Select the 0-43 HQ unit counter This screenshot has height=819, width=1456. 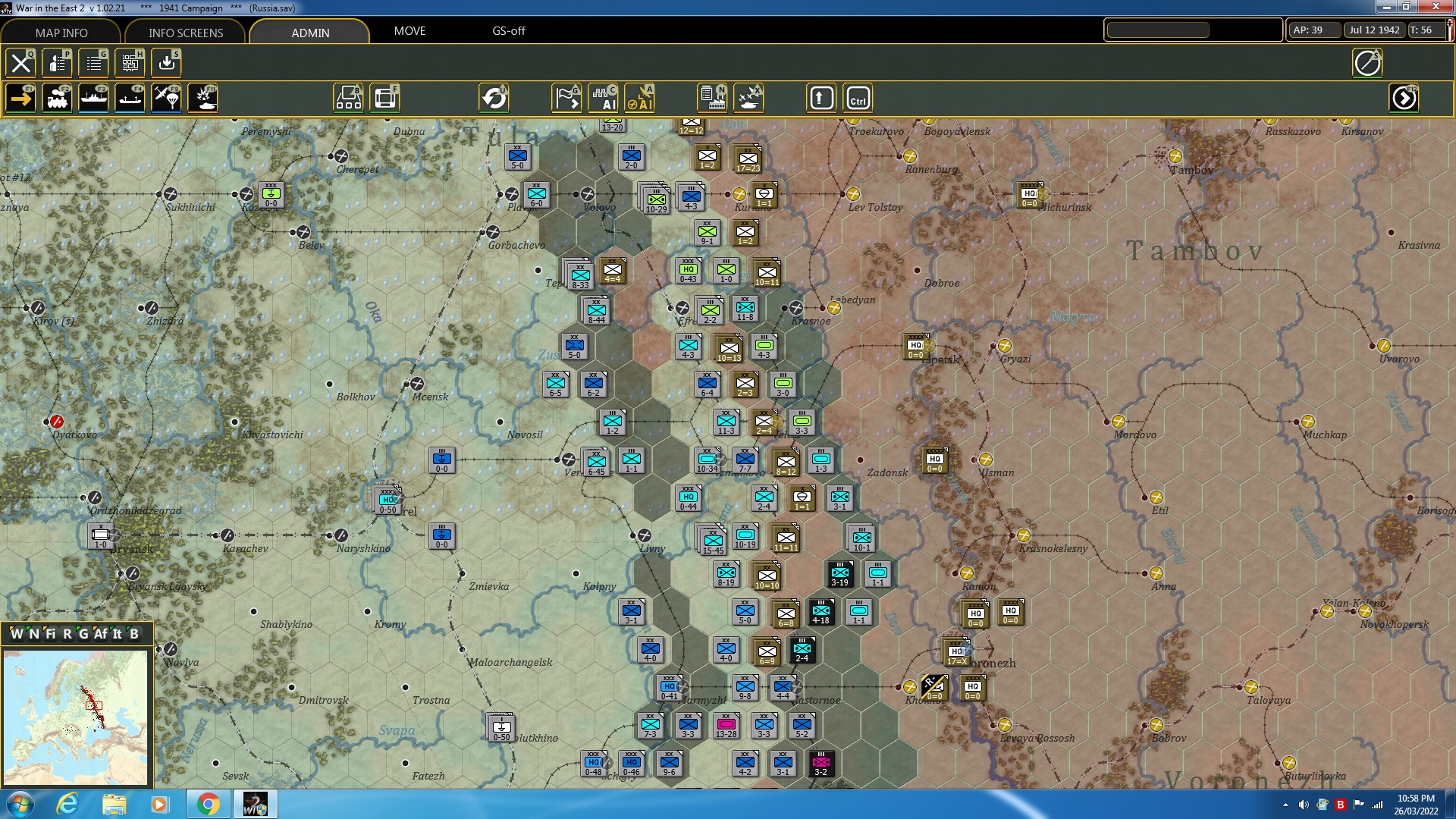(688, 270)
